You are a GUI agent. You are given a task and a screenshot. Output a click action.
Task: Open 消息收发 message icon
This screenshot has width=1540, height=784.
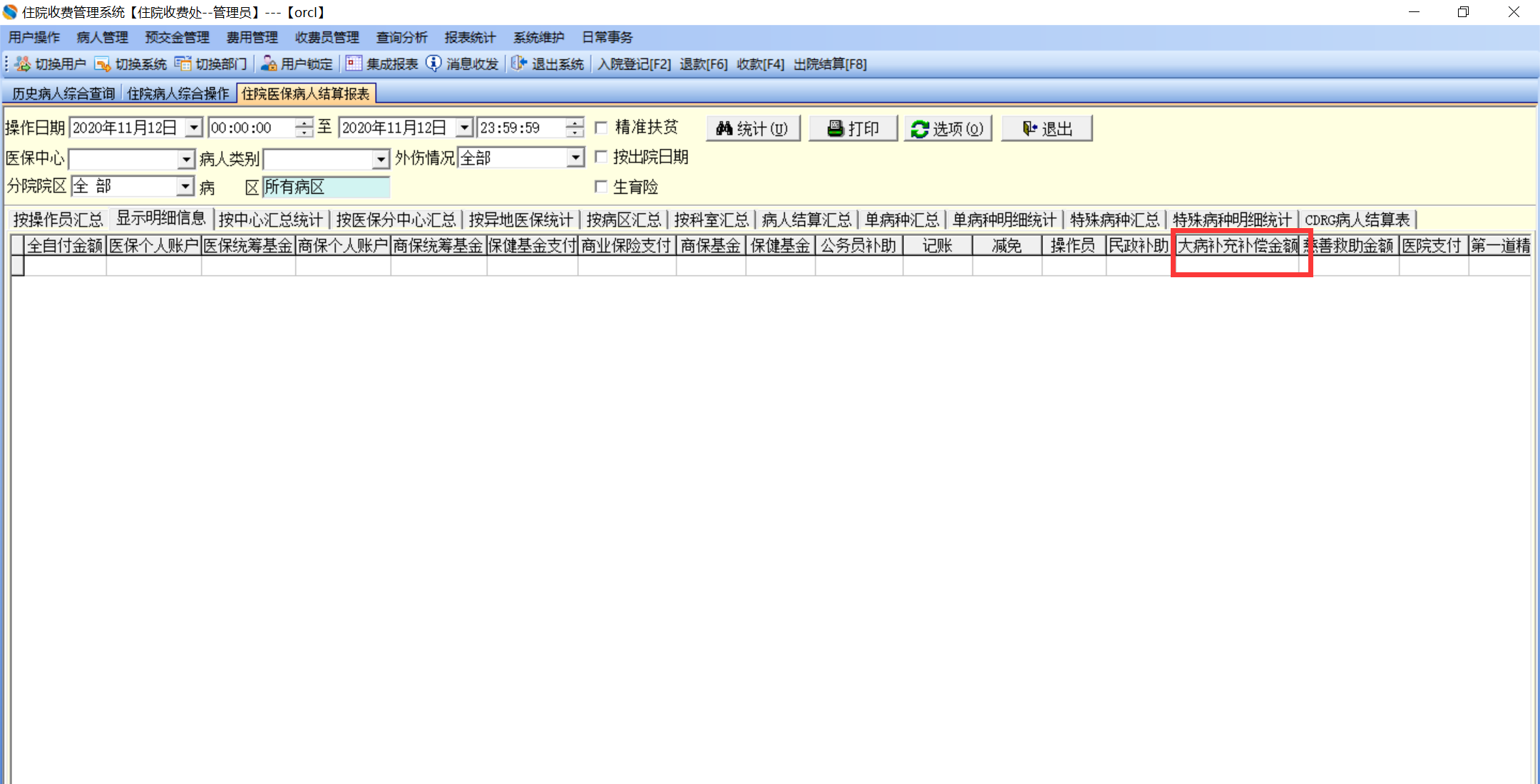tap(433, 64)
